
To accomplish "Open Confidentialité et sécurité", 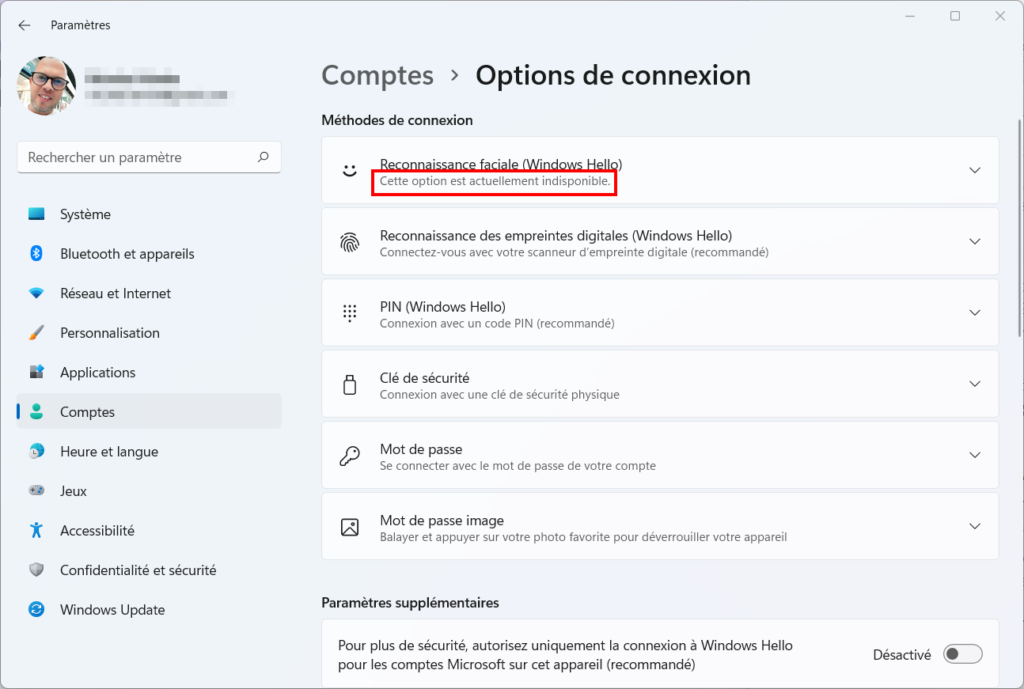I will [x=149, y=569].
